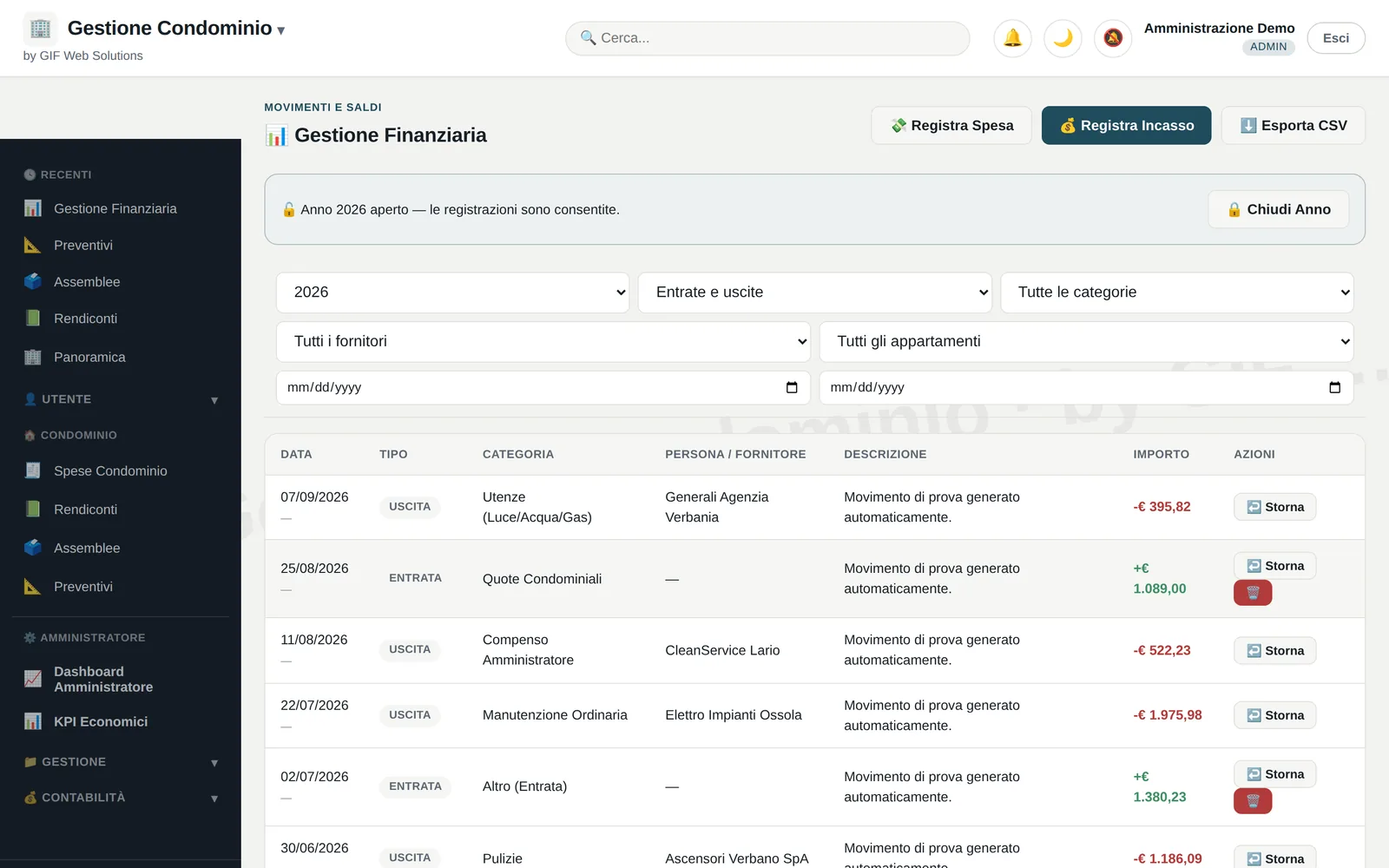Expand the CONTABILITÀ sidebar section

(x=120, y=798)
